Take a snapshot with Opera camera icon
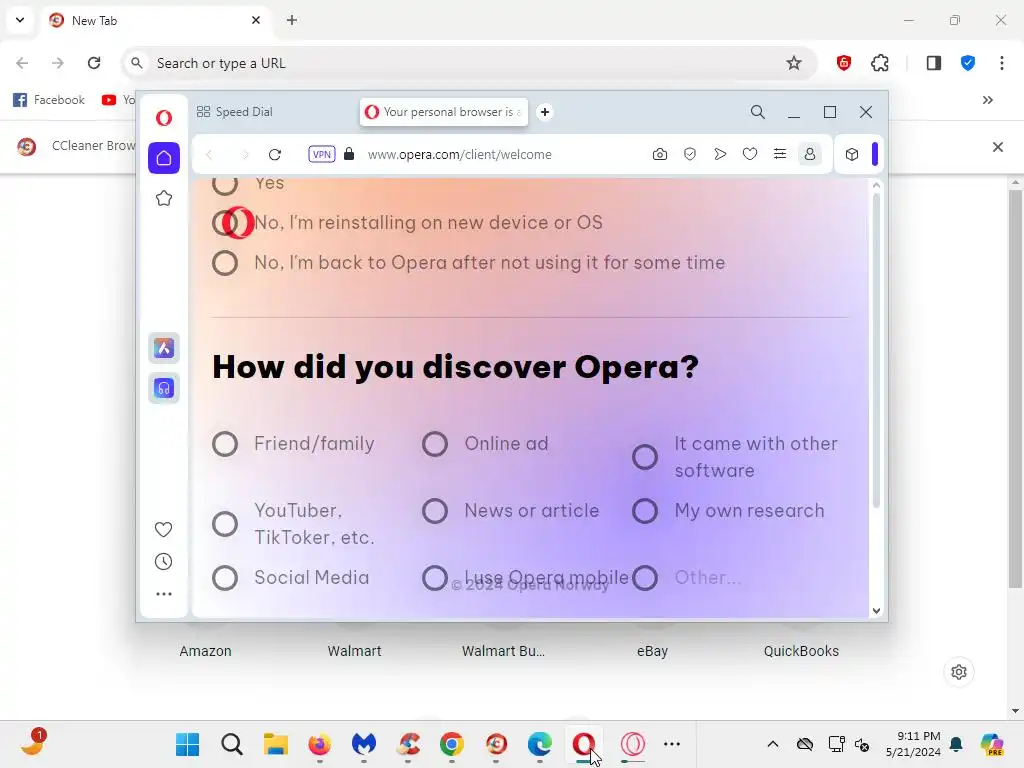Image resolution: width=1024 pixels, height=768 pixels. pos(660,155)
